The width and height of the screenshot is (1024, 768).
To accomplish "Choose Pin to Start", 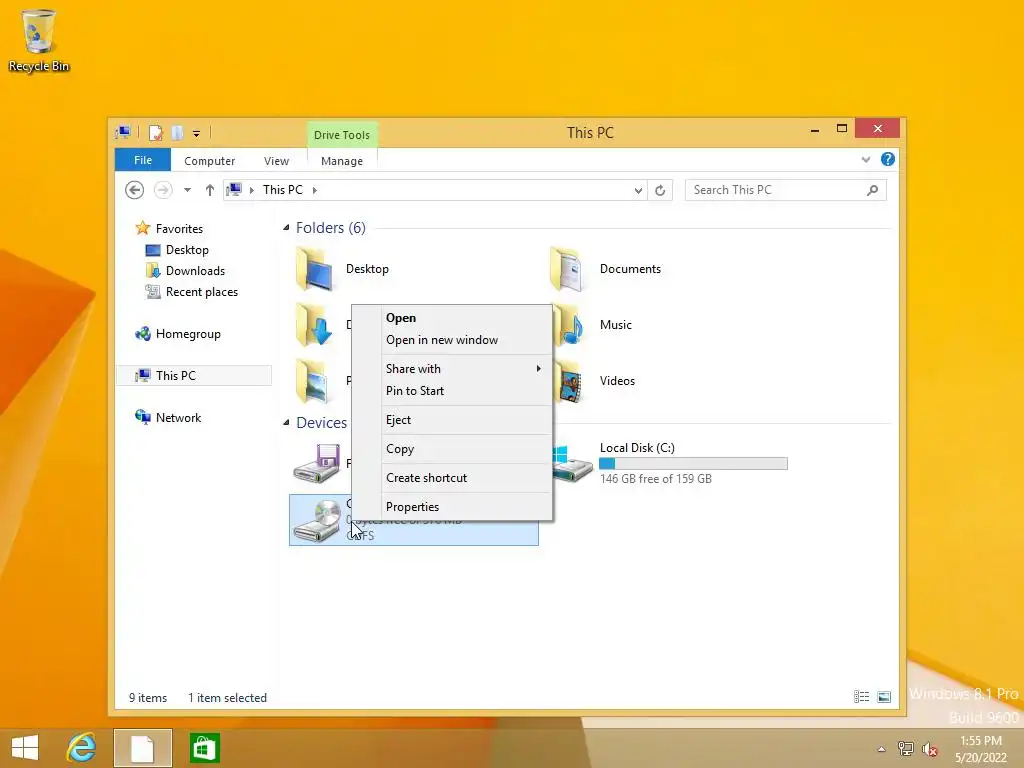I will 452,391.
